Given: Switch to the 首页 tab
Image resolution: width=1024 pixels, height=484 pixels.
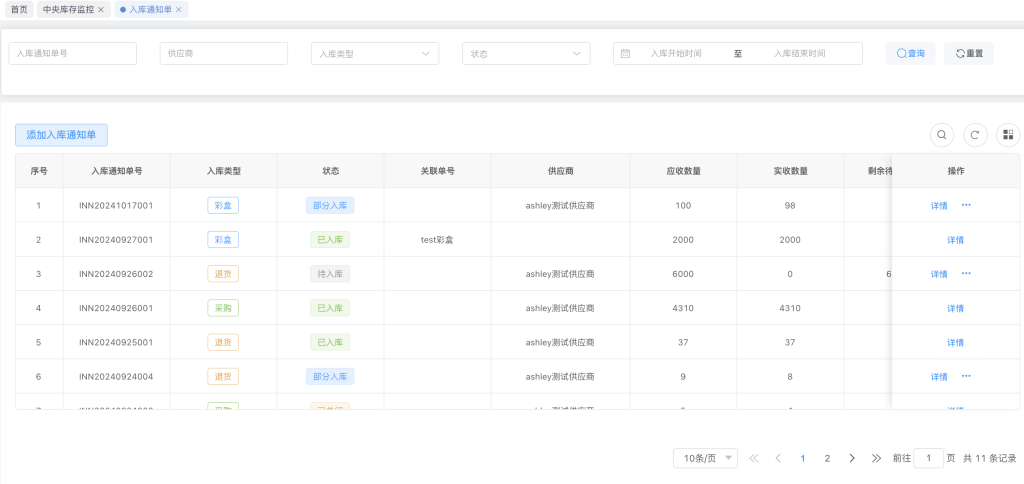Looking at the screenshot, I should pos(19,9).
